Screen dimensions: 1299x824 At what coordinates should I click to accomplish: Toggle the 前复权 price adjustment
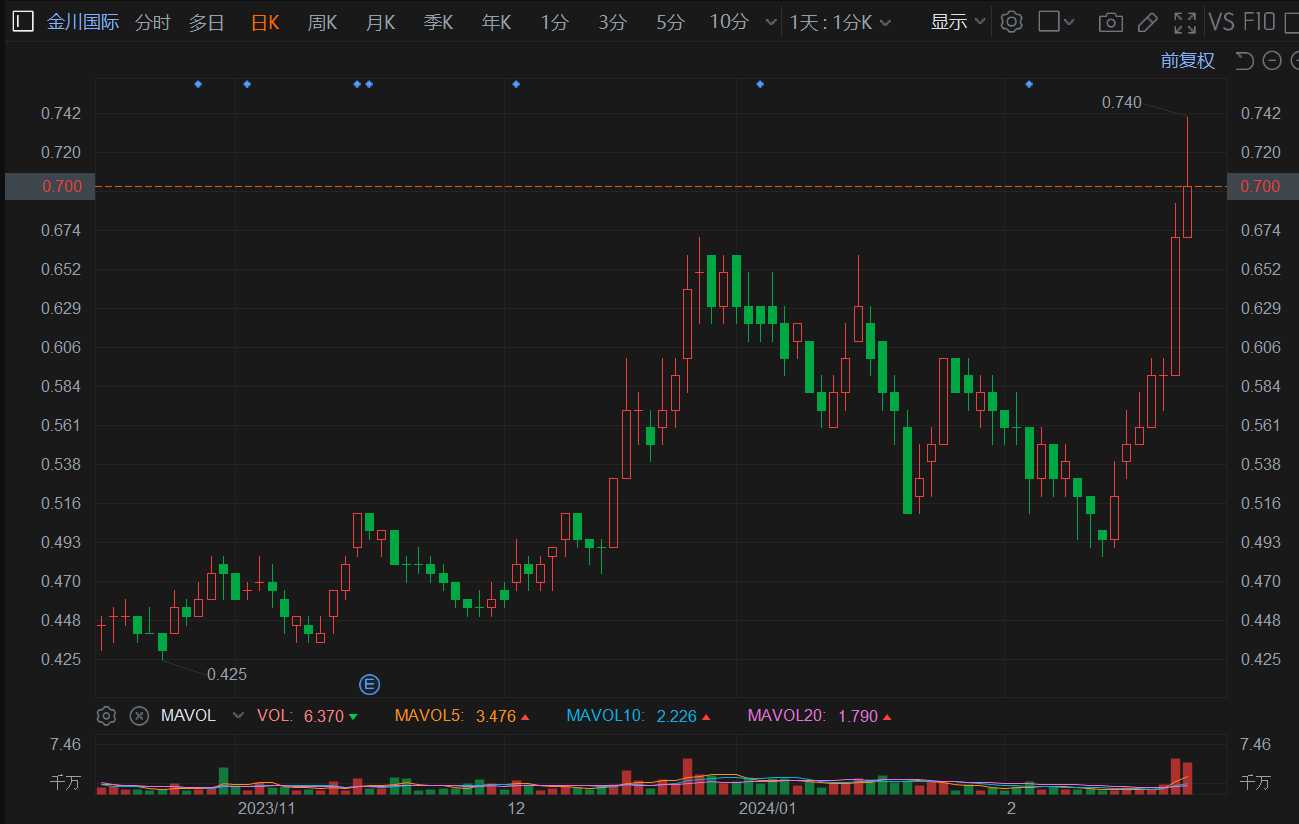tap(1187, 61)
